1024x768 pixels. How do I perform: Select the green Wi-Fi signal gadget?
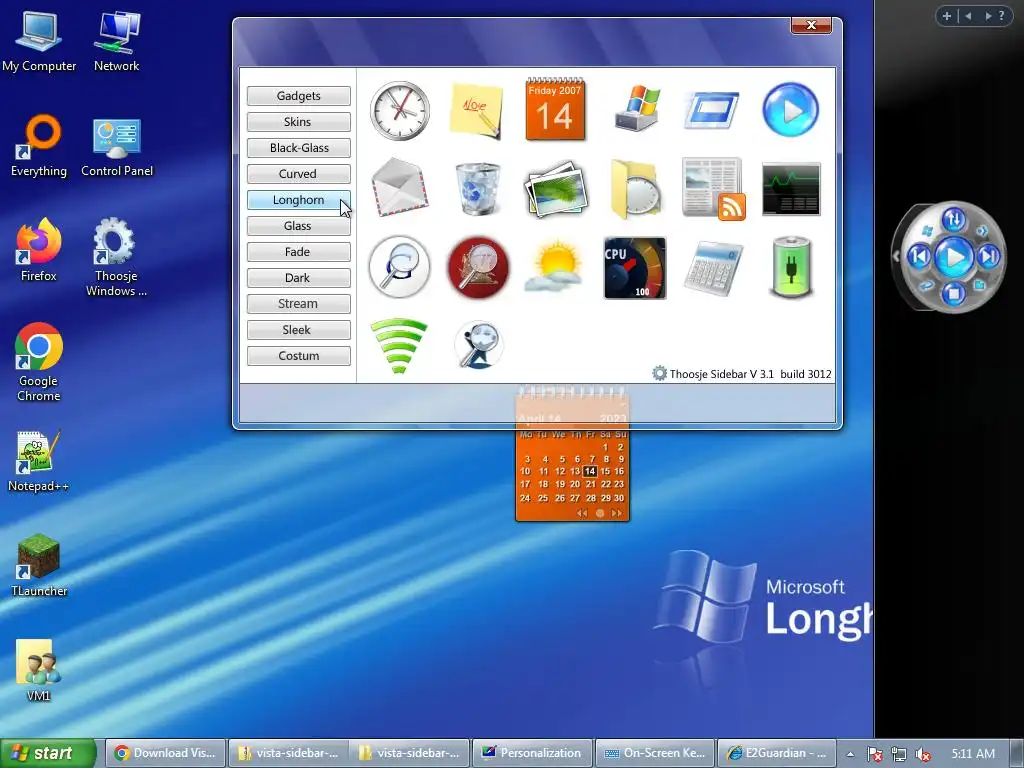click(399, 345)
